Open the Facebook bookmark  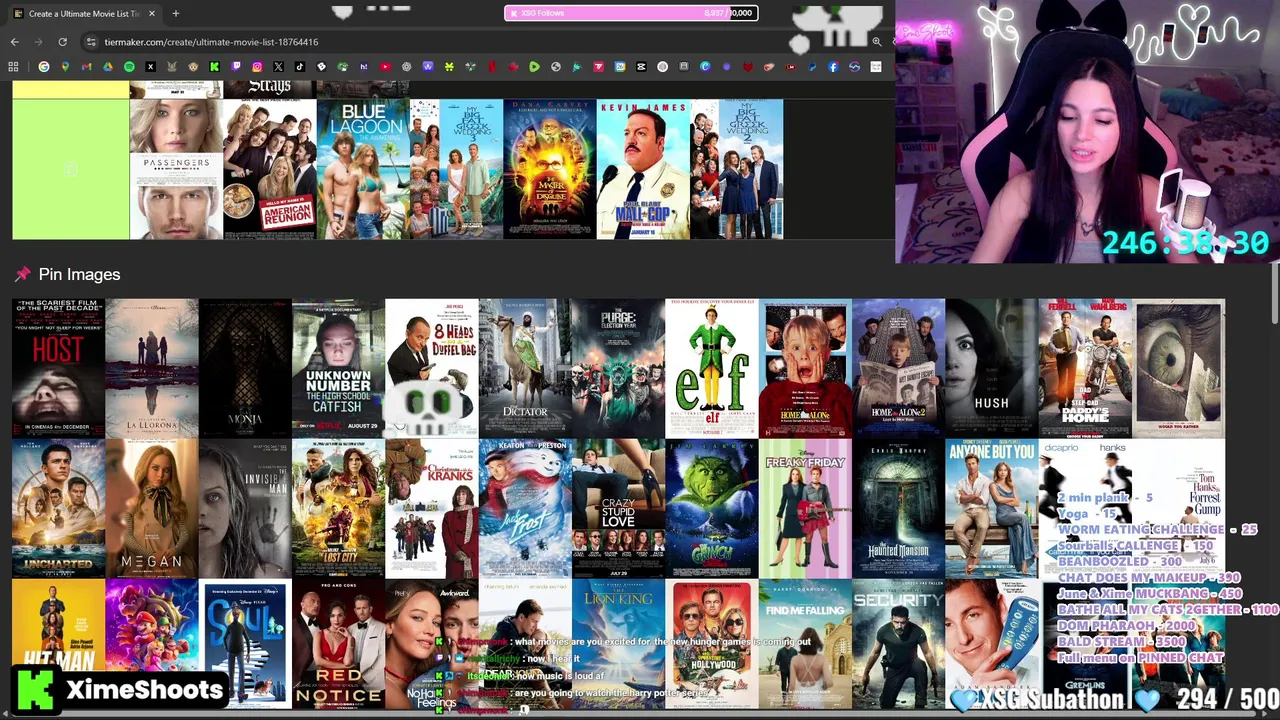(833, 67)
